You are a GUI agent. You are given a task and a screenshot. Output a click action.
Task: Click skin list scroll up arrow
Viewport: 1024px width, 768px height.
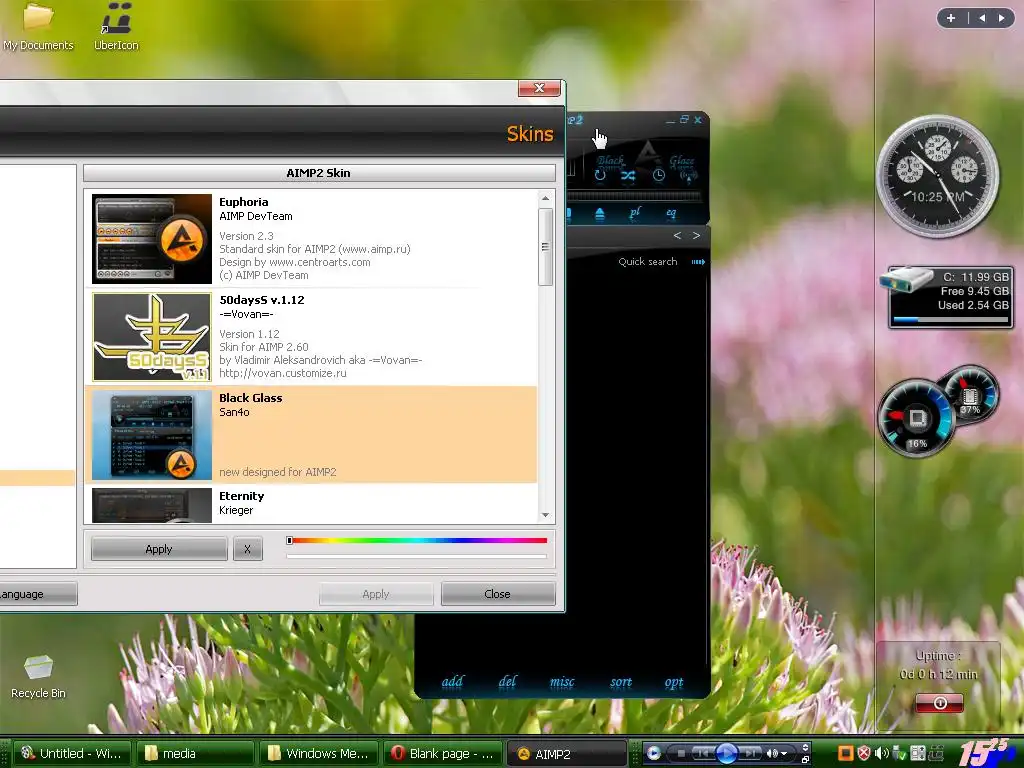click(x=545, y=198)
